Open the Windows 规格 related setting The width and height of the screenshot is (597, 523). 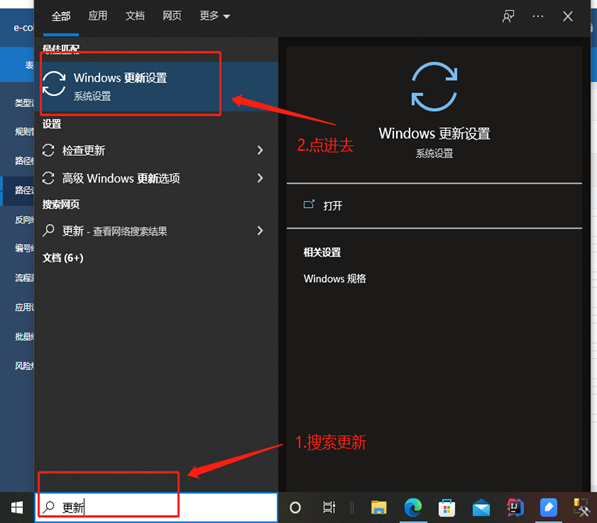click(x=335, y=279)
